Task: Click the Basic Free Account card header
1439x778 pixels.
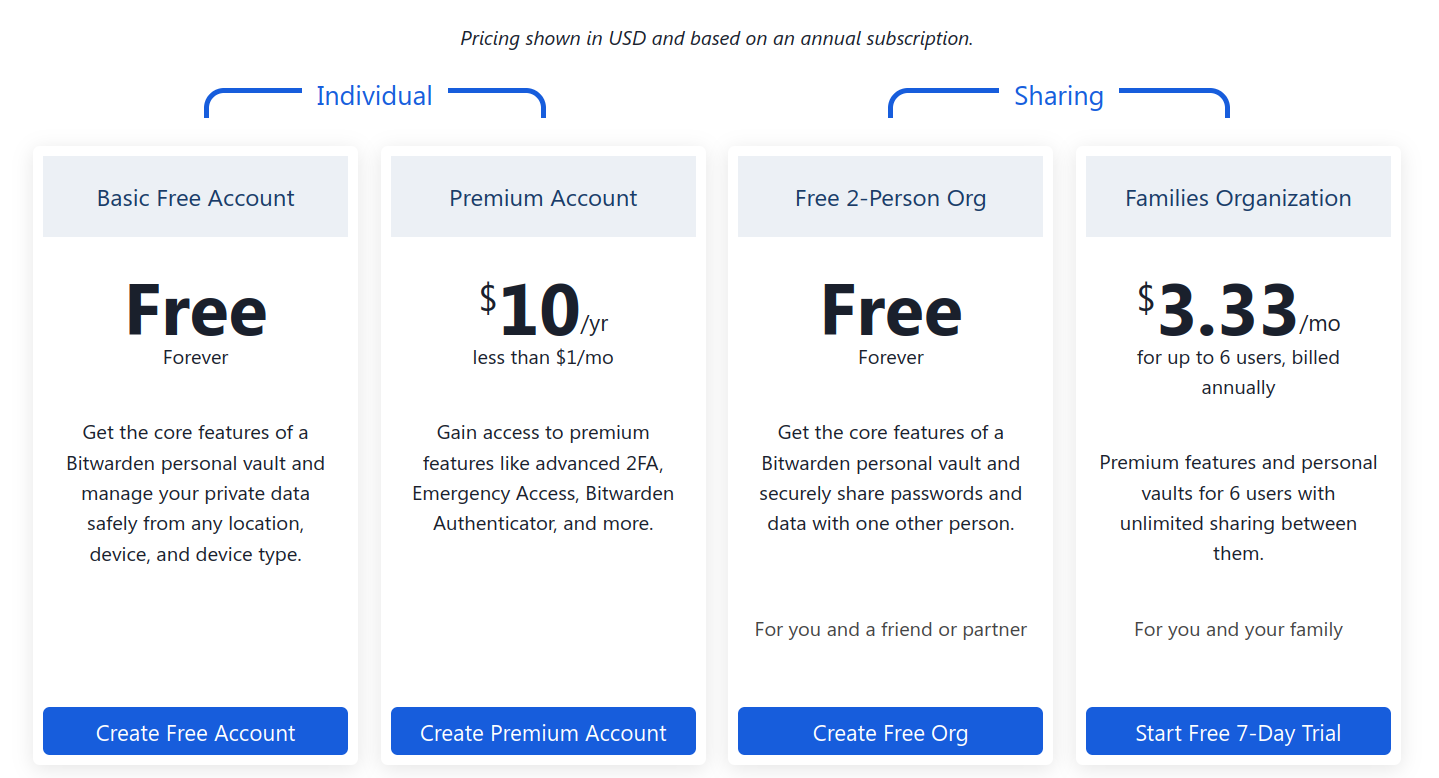Action: coord(195,198)
